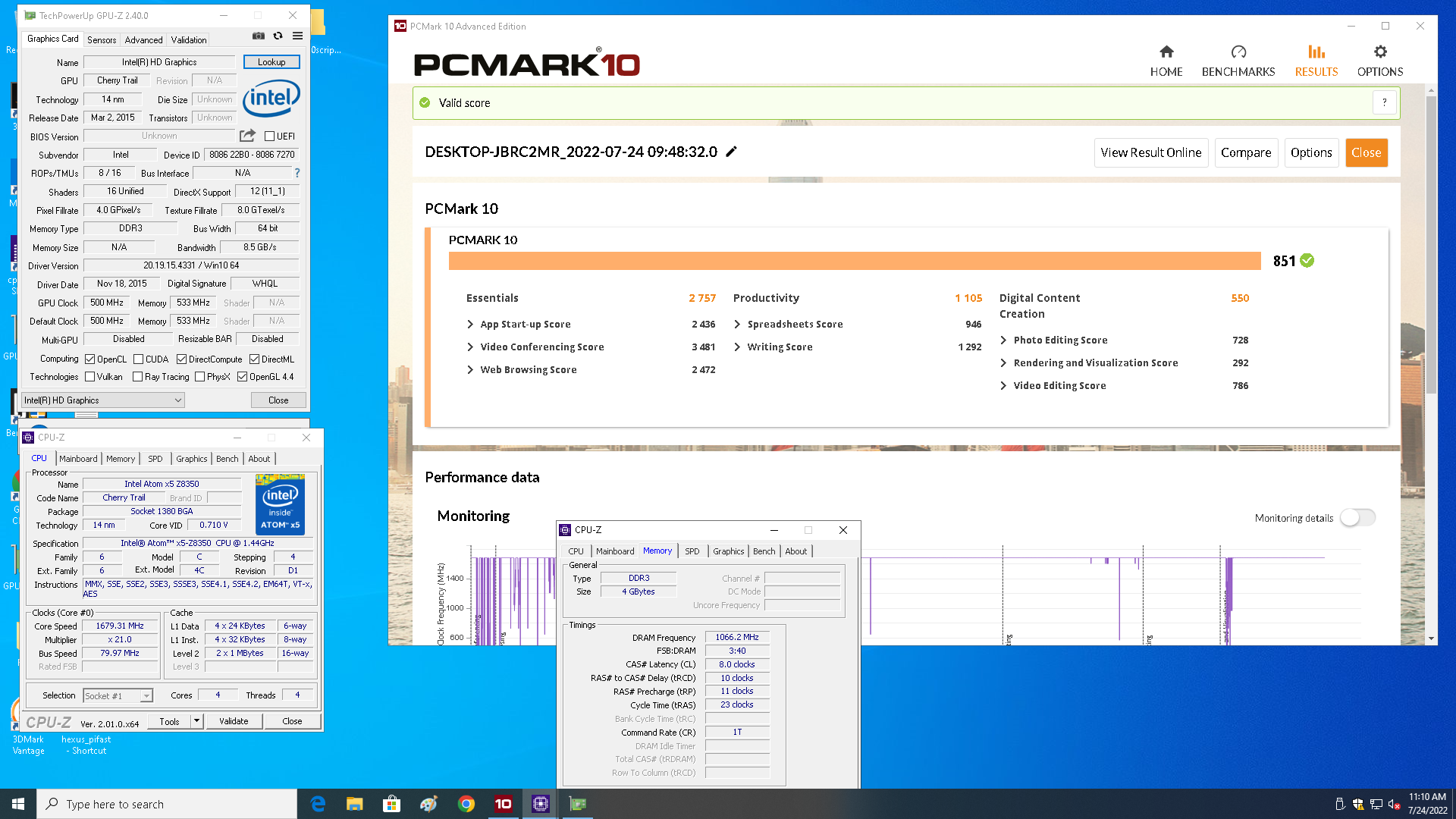Screen dimensions: 1456x819
Task: Expand App Start-up Score
Action: pos(471,325)
